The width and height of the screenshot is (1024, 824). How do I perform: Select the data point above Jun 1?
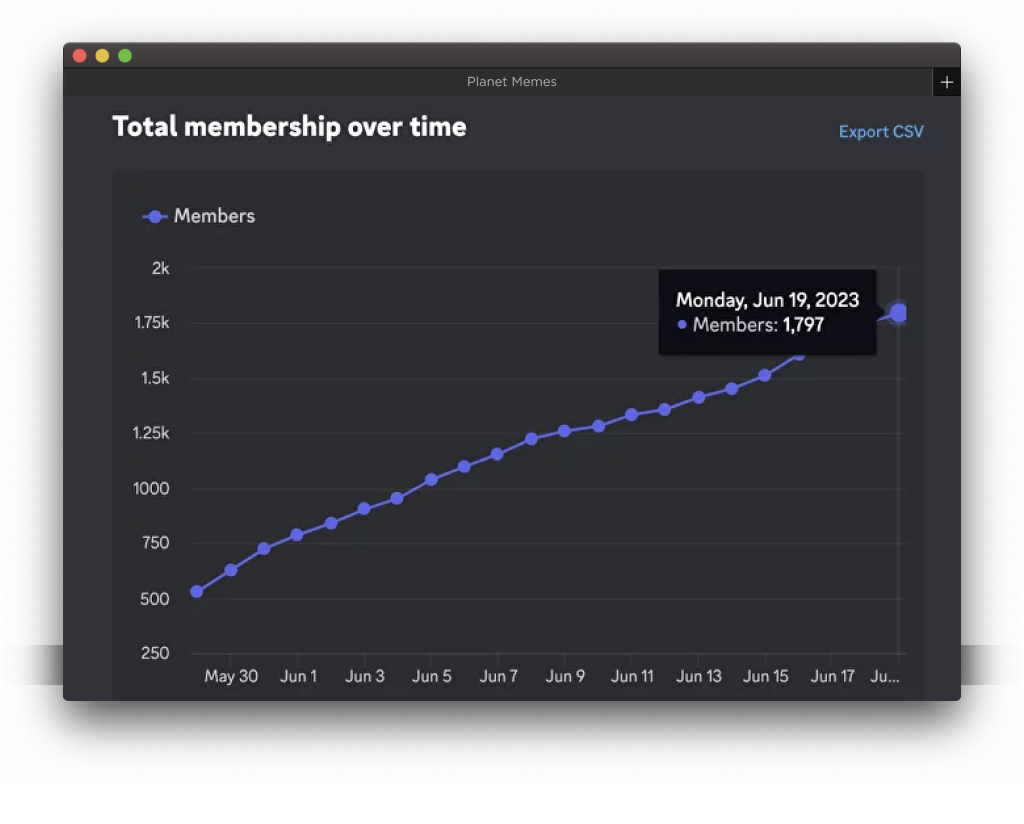tap(297, 535)
